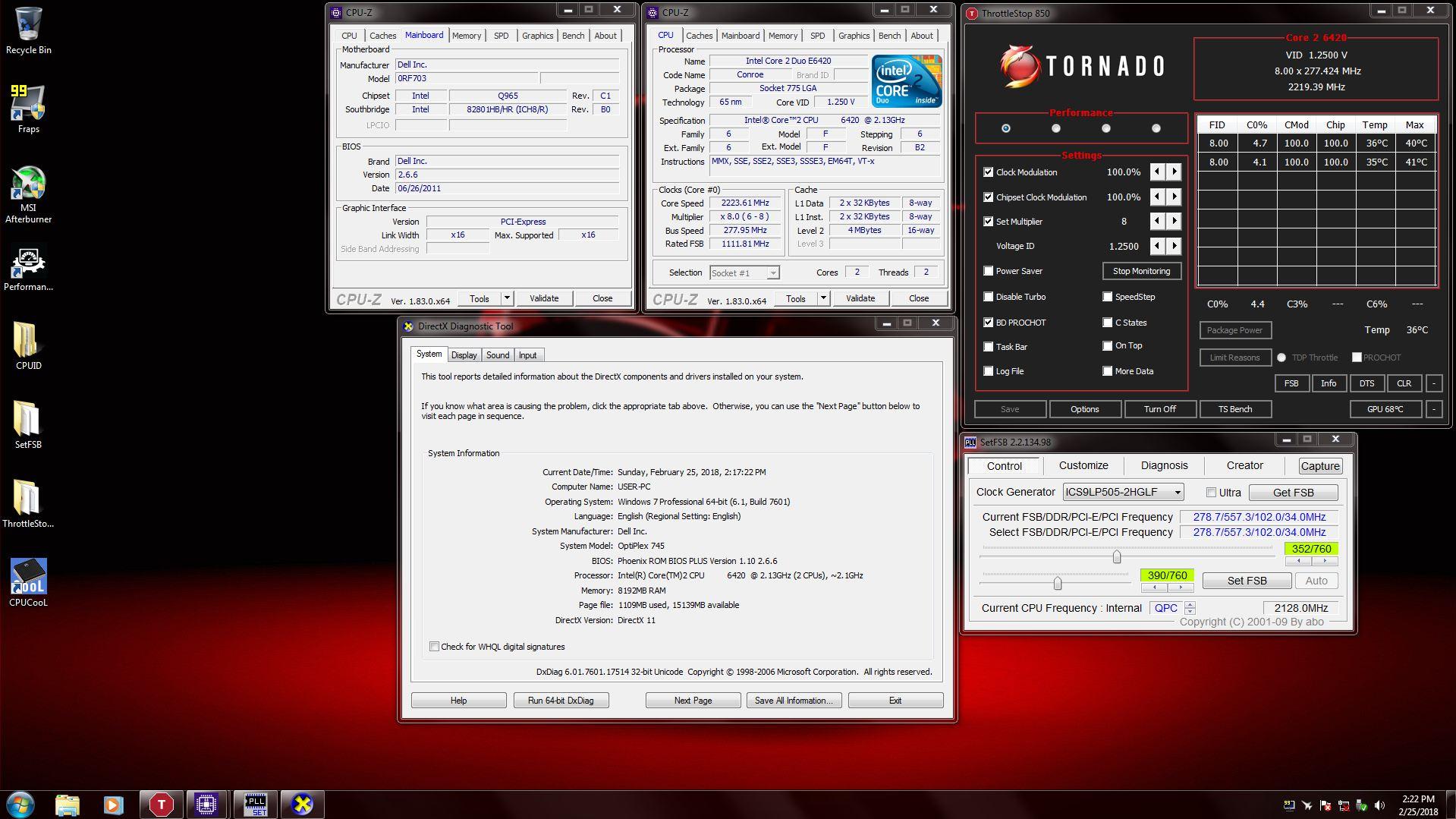The image size is (1456, 819).
Task: Click the Get FSB button
Action: [x=1293, y=493]
